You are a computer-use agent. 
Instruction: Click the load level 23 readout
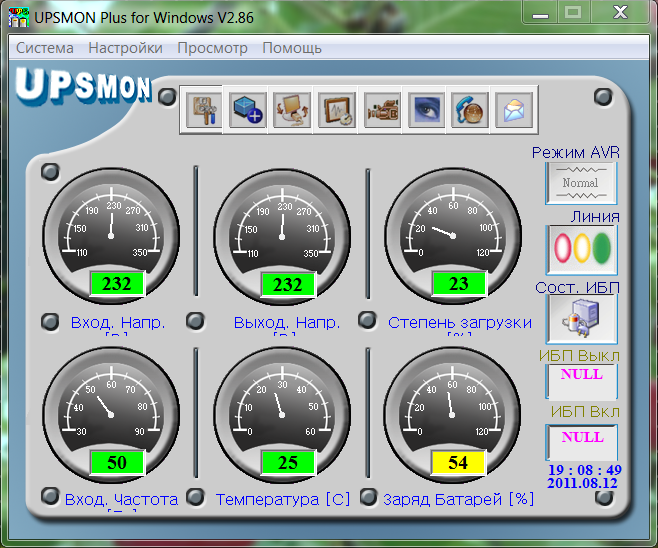459,284
